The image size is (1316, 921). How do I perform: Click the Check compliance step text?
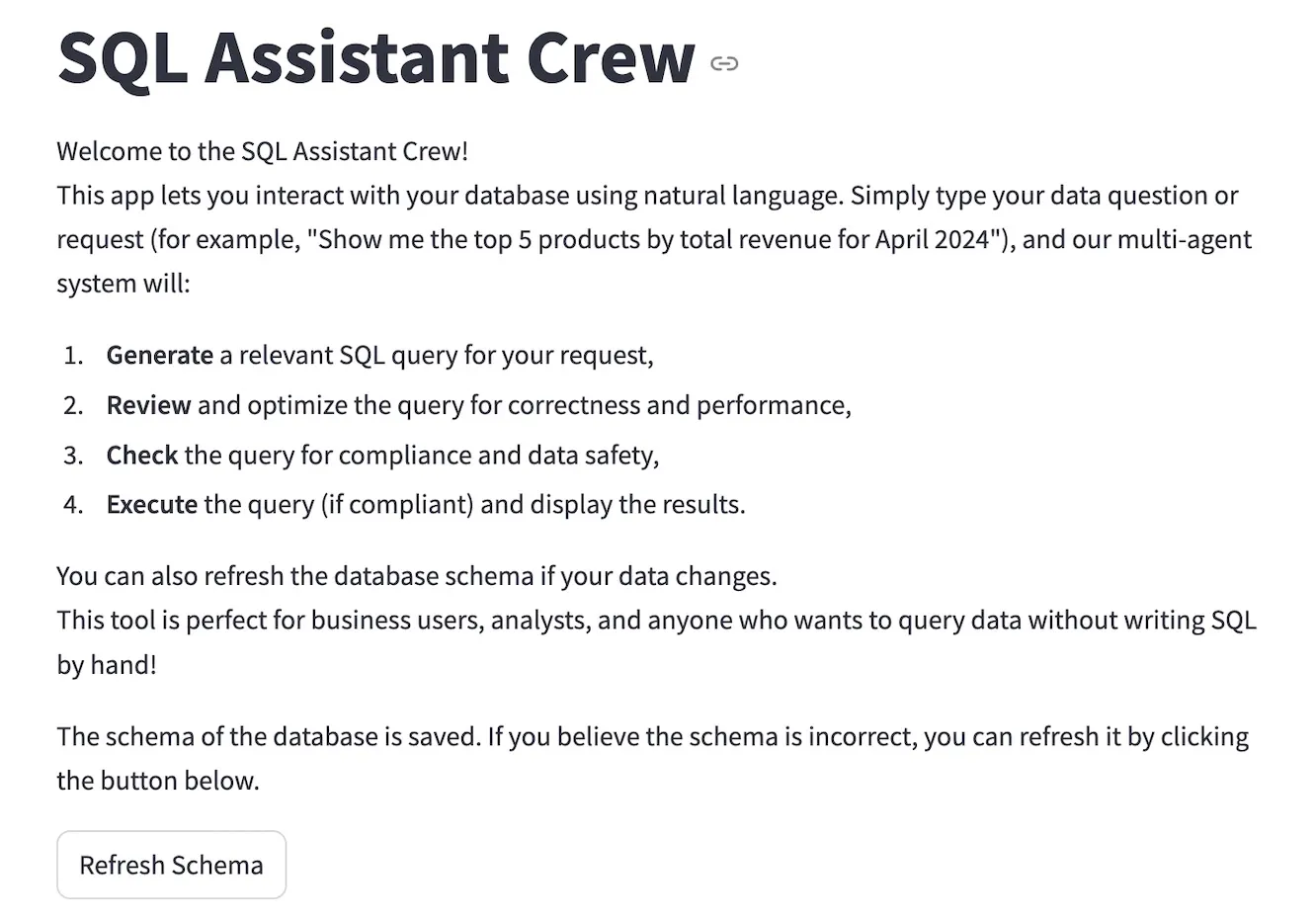coord(381,455)
